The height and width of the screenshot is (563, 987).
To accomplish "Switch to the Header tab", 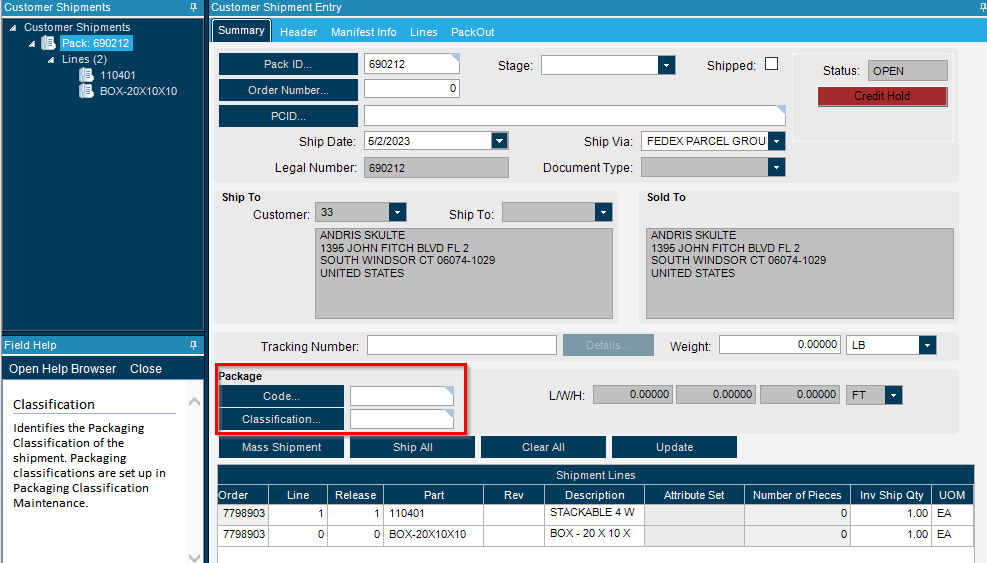I will (298, 32).
